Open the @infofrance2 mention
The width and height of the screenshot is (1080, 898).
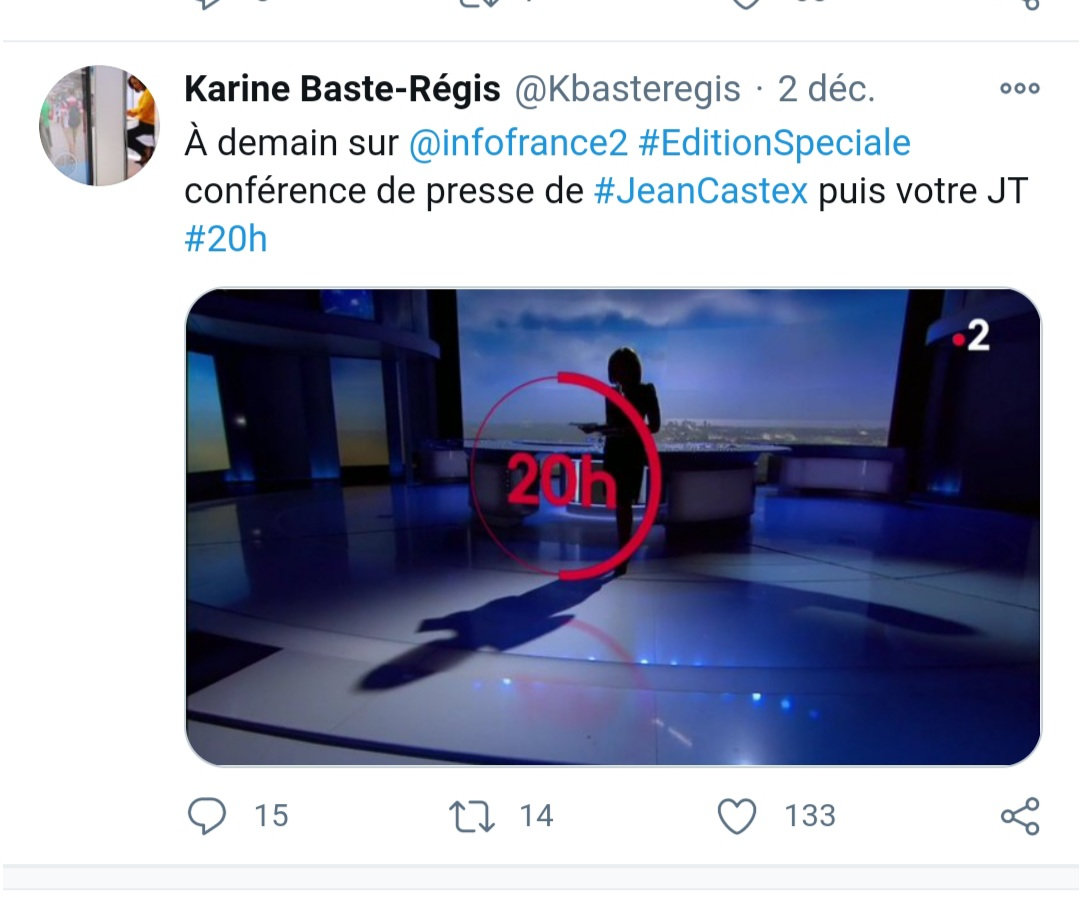pyautogui.click(x=518, y=143)
